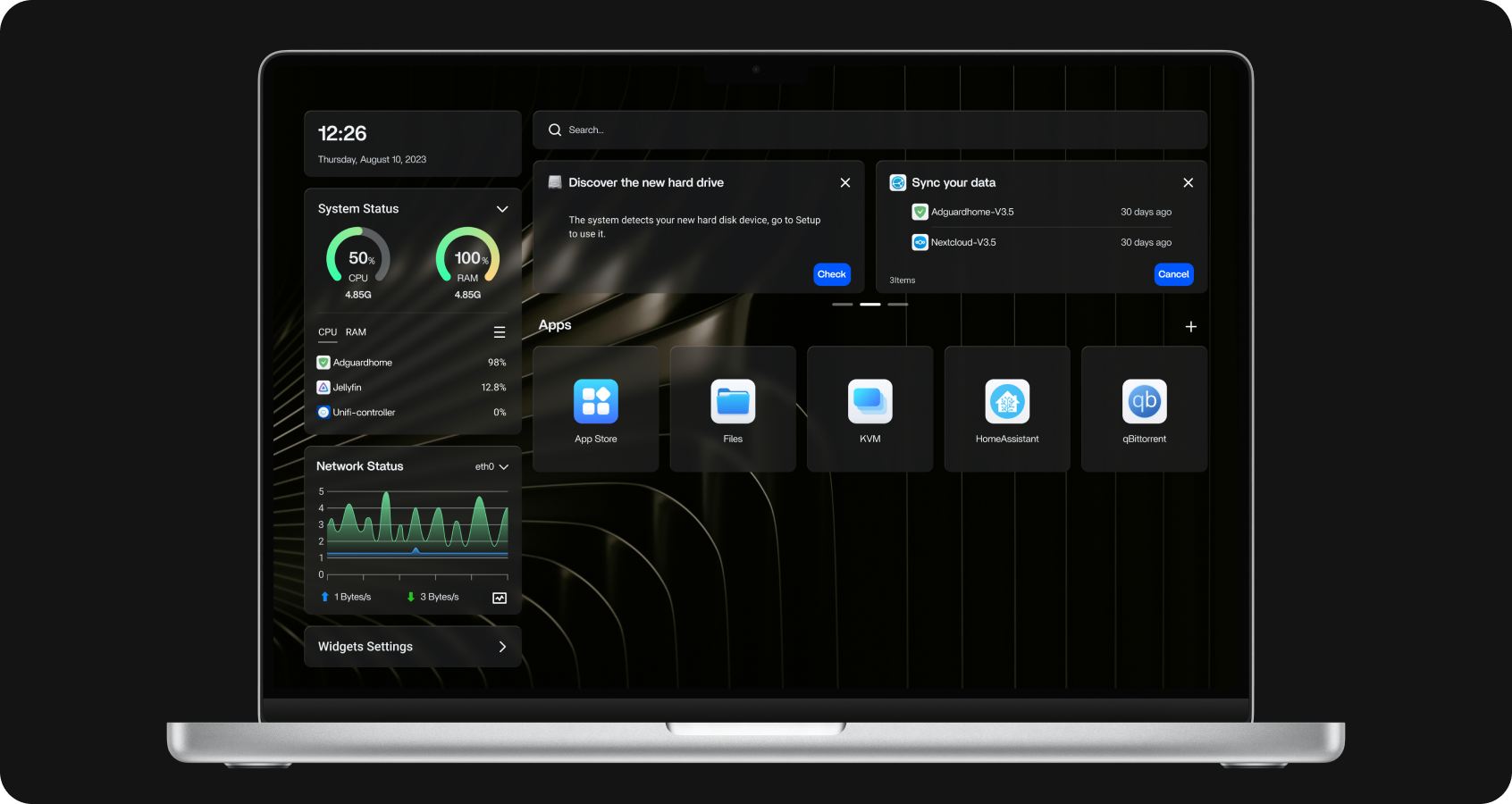Click the Unifi-controller icon
The image size is (1512, 804).
[x=323, y=412]
